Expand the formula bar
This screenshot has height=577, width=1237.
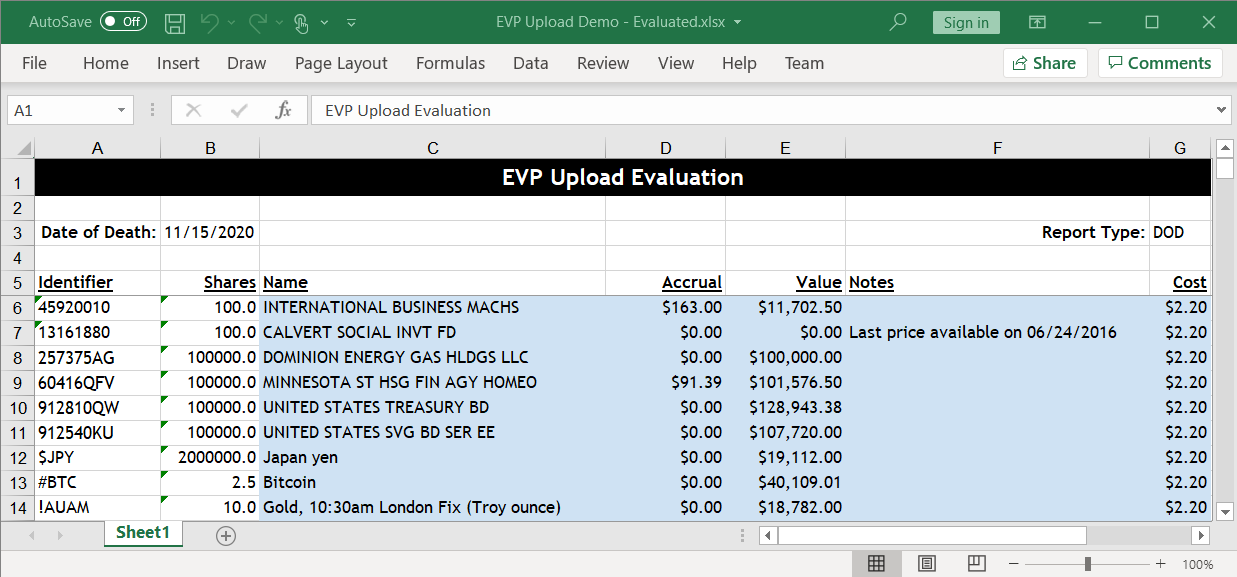[1221, 110]
